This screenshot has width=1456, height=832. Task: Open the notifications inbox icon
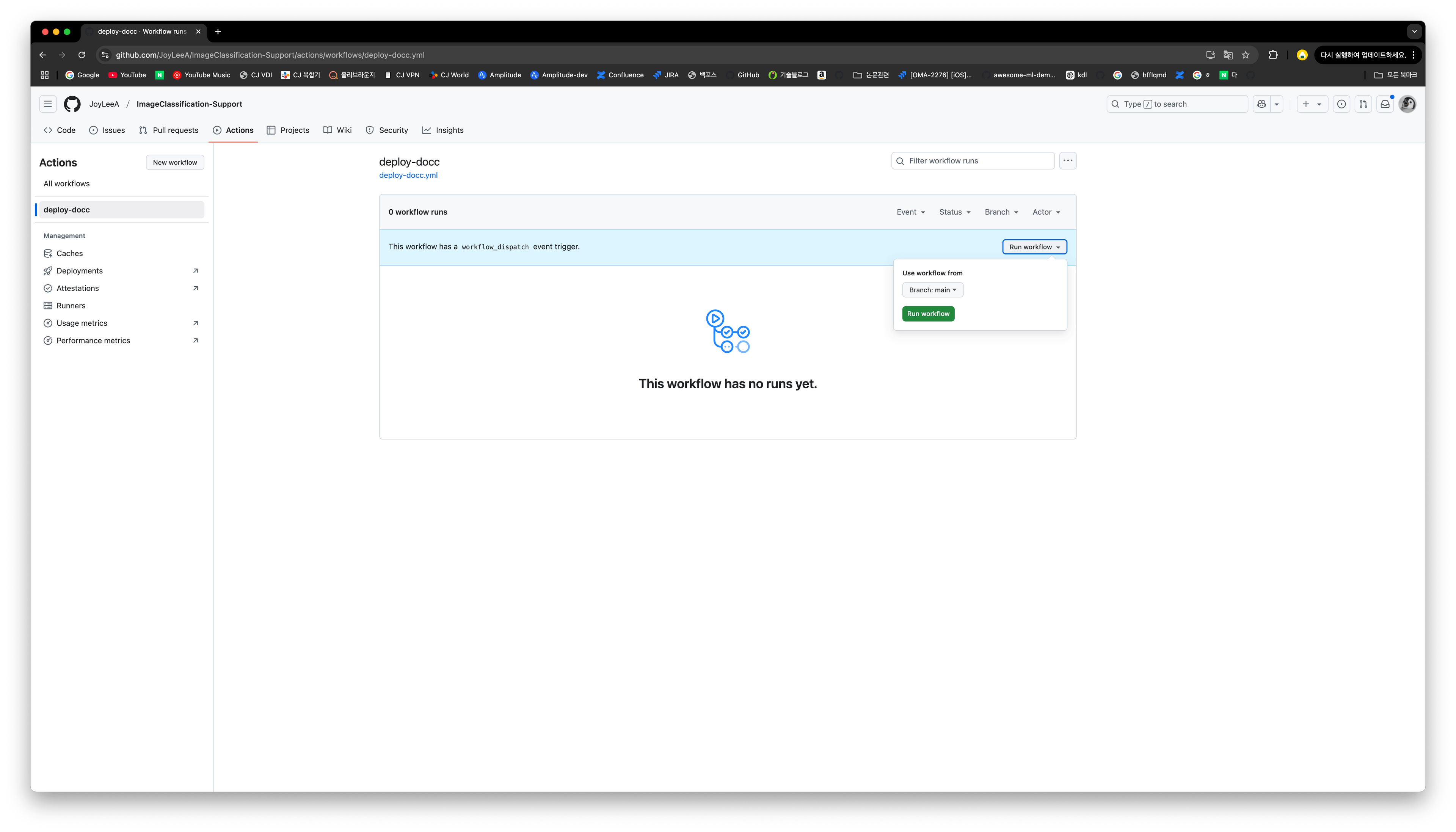(1385, 104)
